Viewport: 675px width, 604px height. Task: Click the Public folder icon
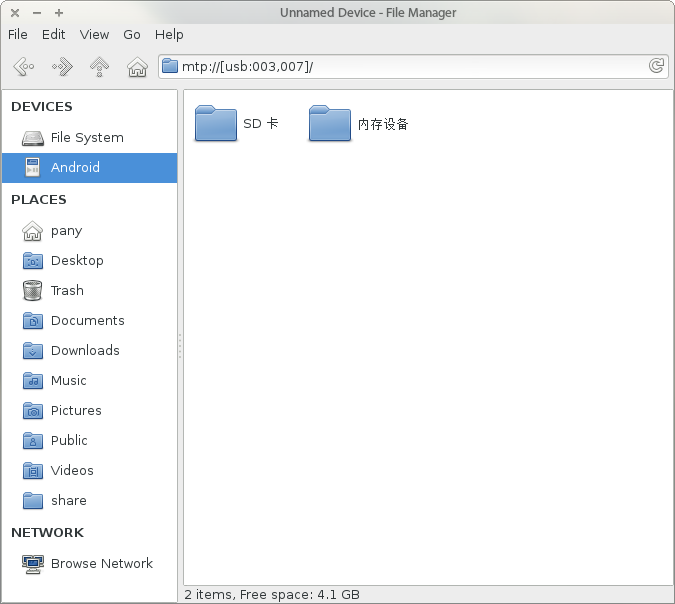[x=33, y=440]
